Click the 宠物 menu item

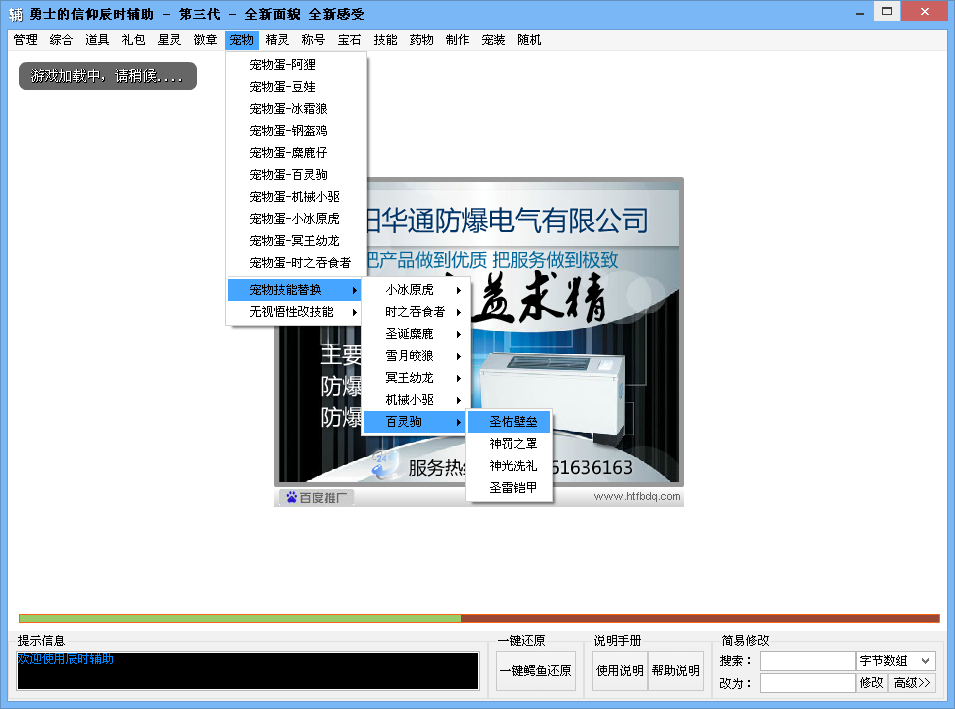click(241, 40)
